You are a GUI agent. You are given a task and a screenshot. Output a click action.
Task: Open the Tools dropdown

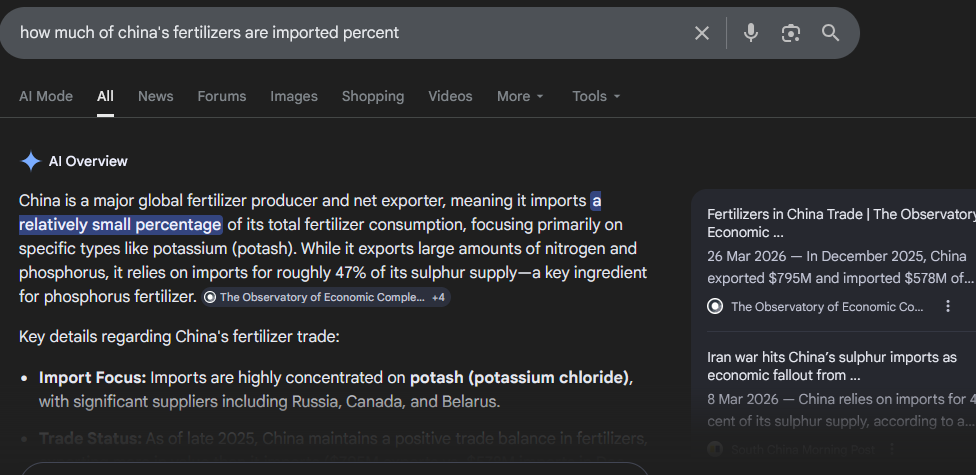[x=596, y=96]
